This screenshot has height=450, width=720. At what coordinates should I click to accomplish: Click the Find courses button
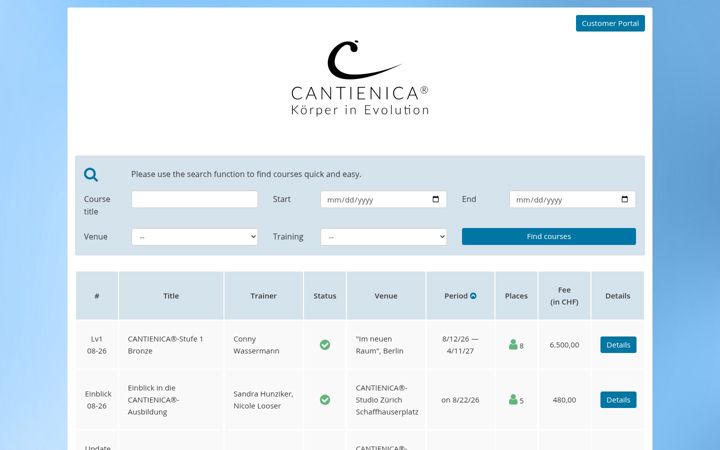click(x=549, y=236)
